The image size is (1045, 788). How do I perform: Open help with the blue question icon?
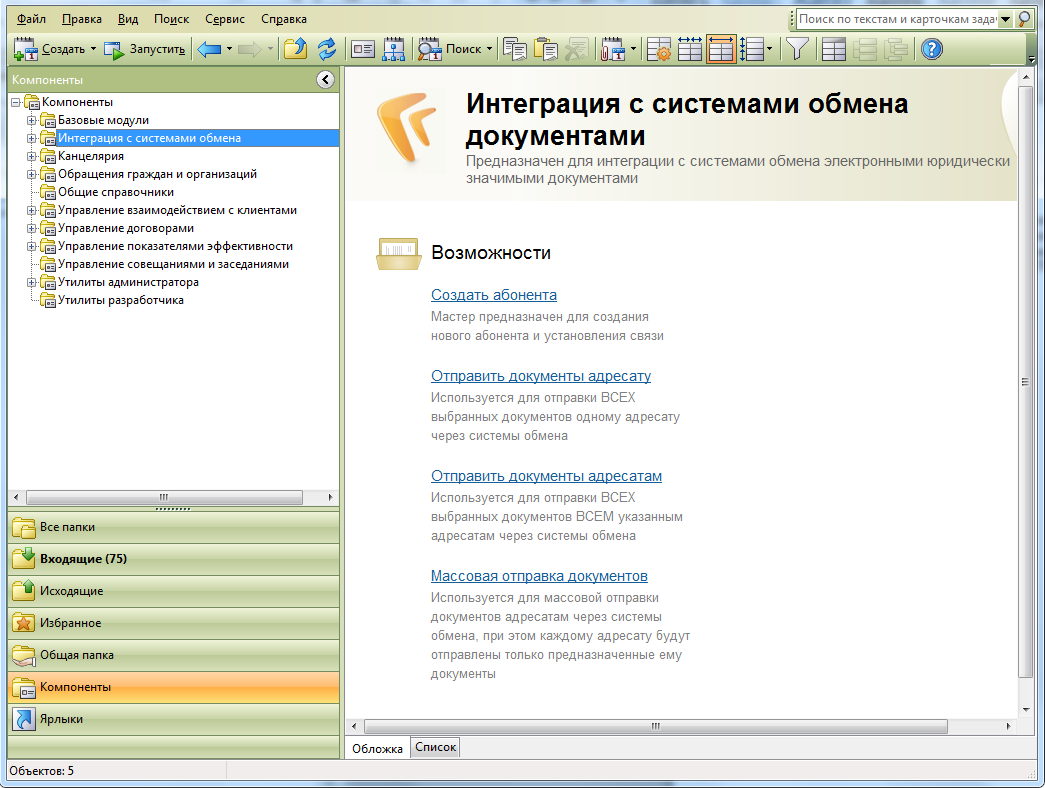932,49
